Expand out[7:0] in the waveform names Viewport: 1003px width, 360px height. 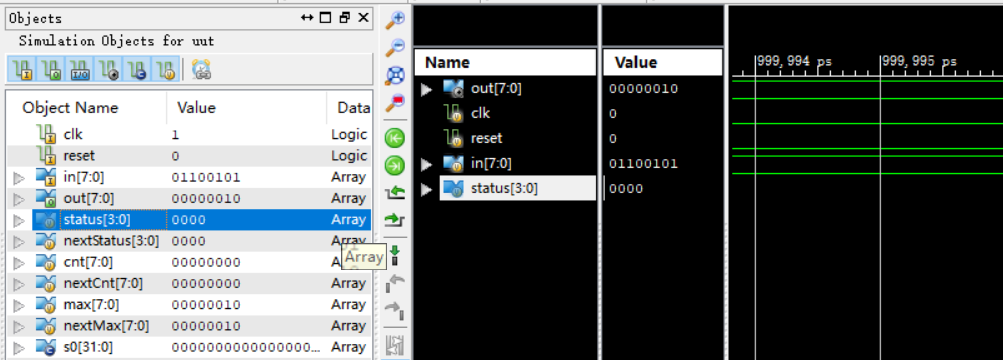(x=427, y=89)
